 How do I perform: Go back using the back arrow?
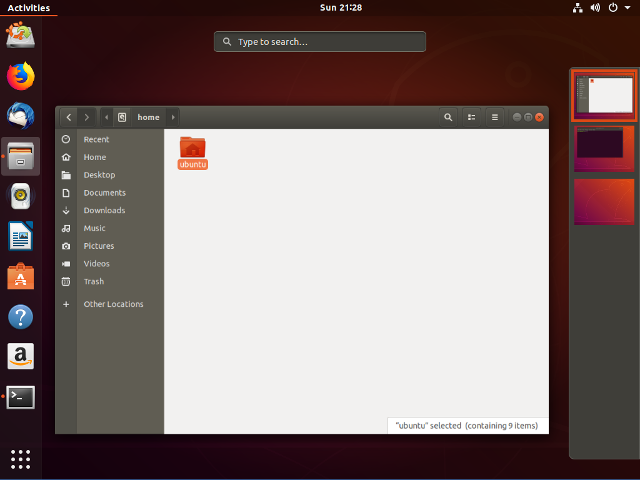tap(69, 117)
